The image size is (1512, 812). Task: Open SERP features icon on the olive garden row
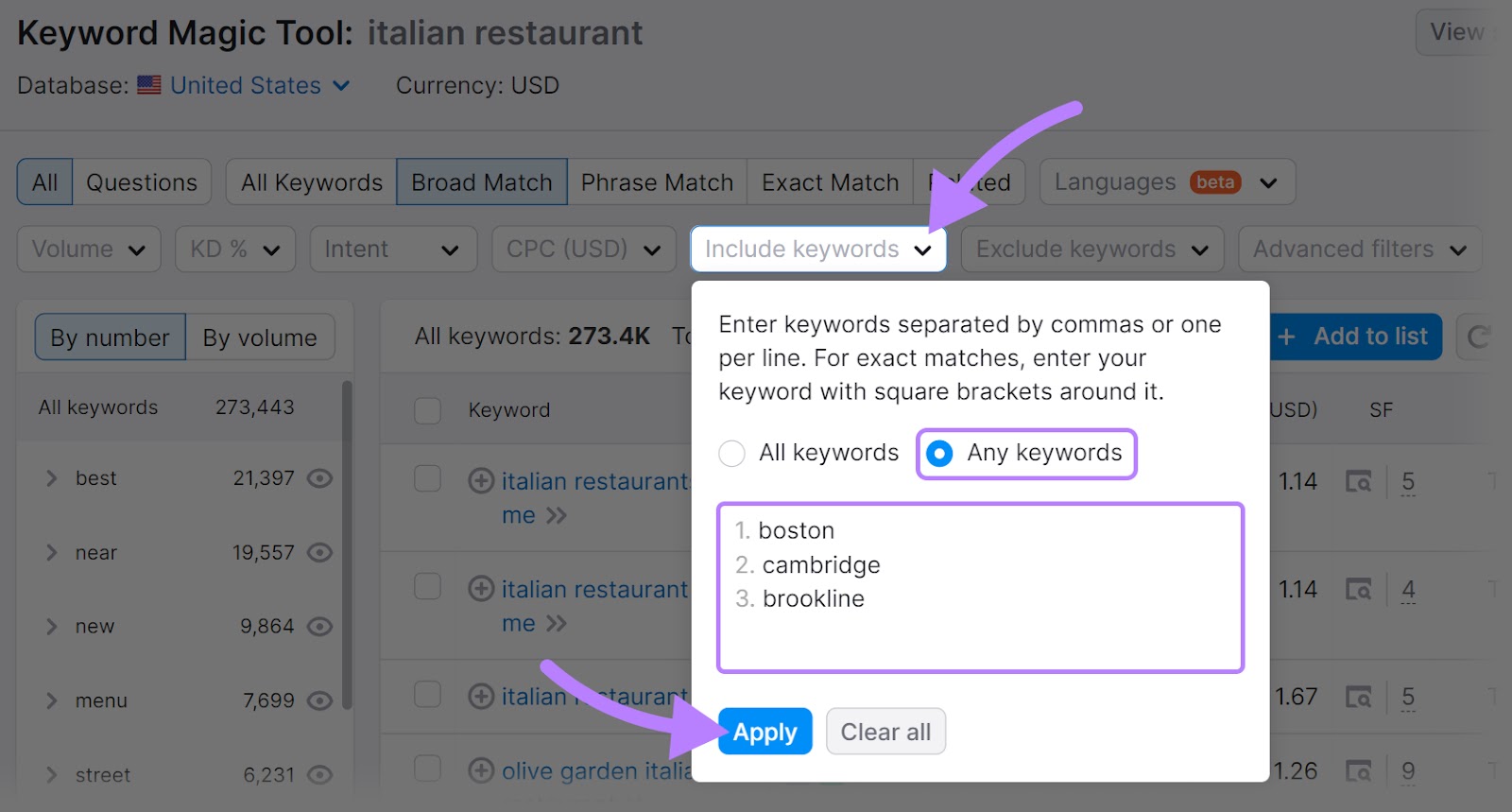point(1361,770)
